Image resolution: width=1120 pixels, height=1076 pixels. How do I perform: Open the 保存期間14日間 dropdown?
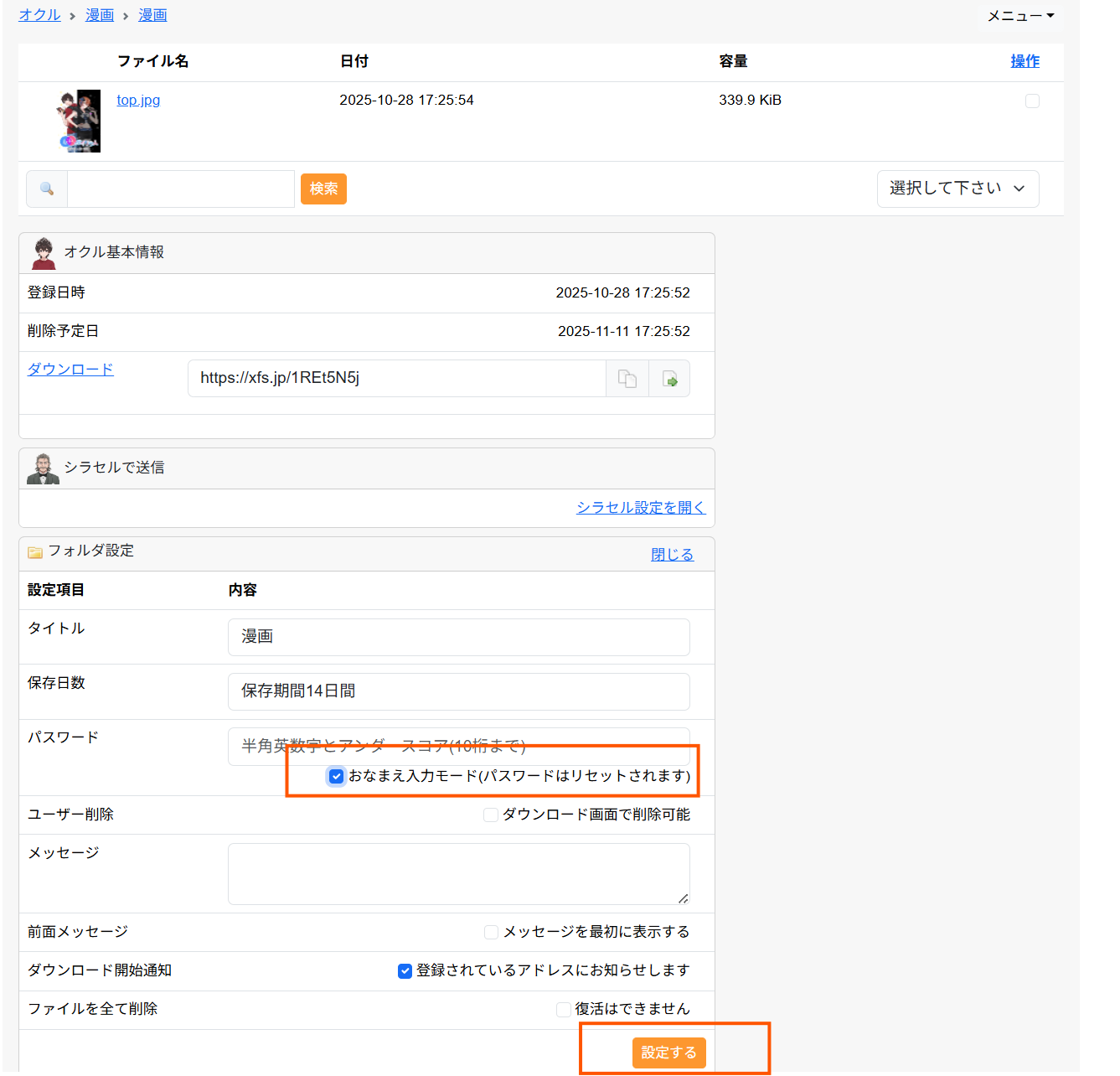click(x=458, y=691)
